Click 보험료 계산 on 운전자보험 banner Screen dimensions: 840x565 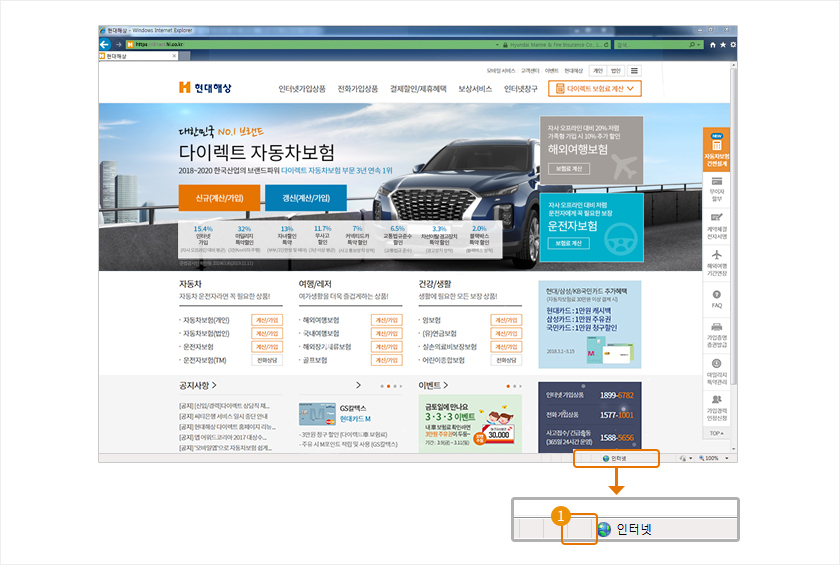tap(568, 243)
